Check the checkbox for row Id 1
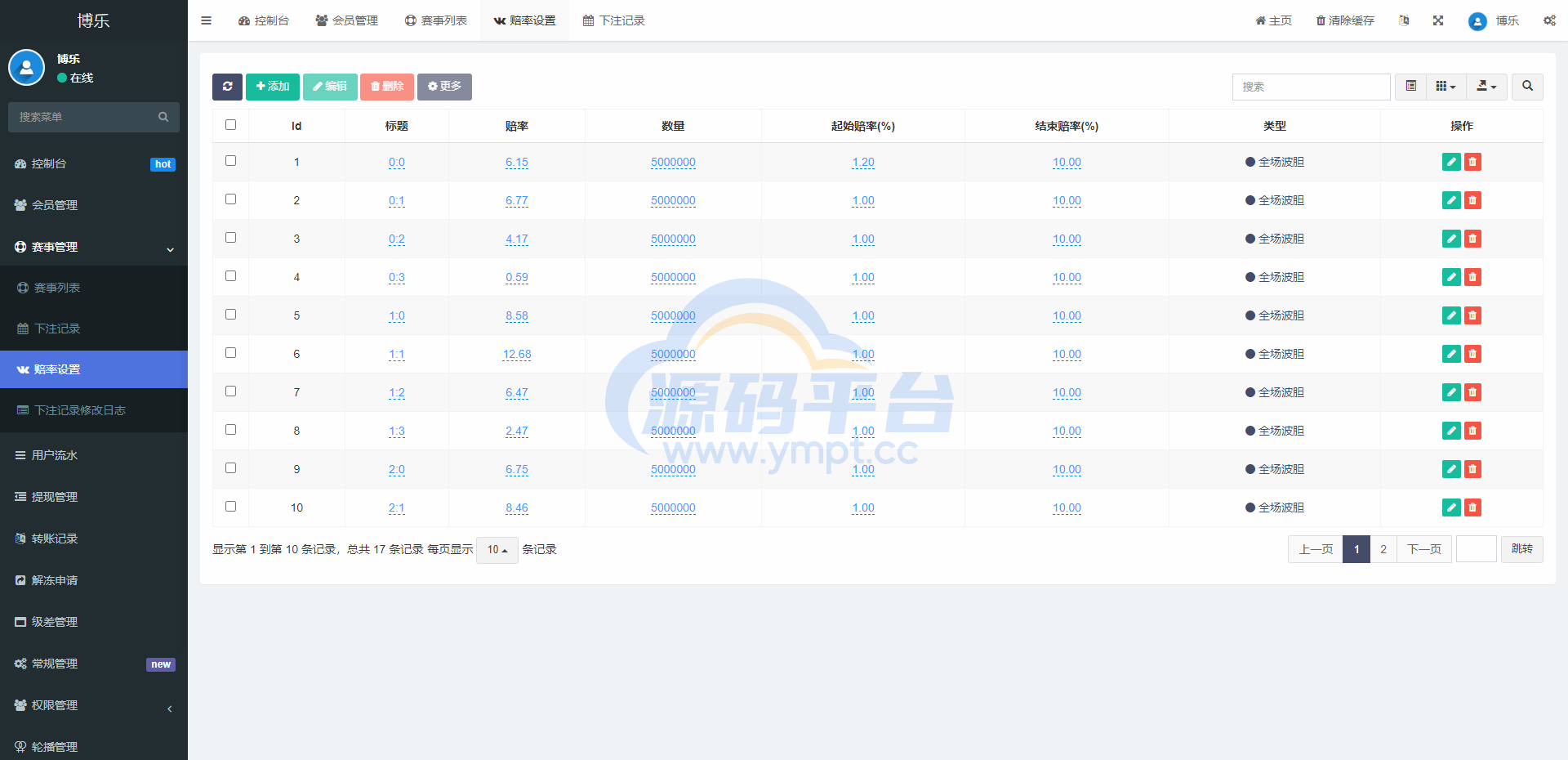Image resolution: width=1568 pixels, height=760 pixels. (x=230, y=161)
